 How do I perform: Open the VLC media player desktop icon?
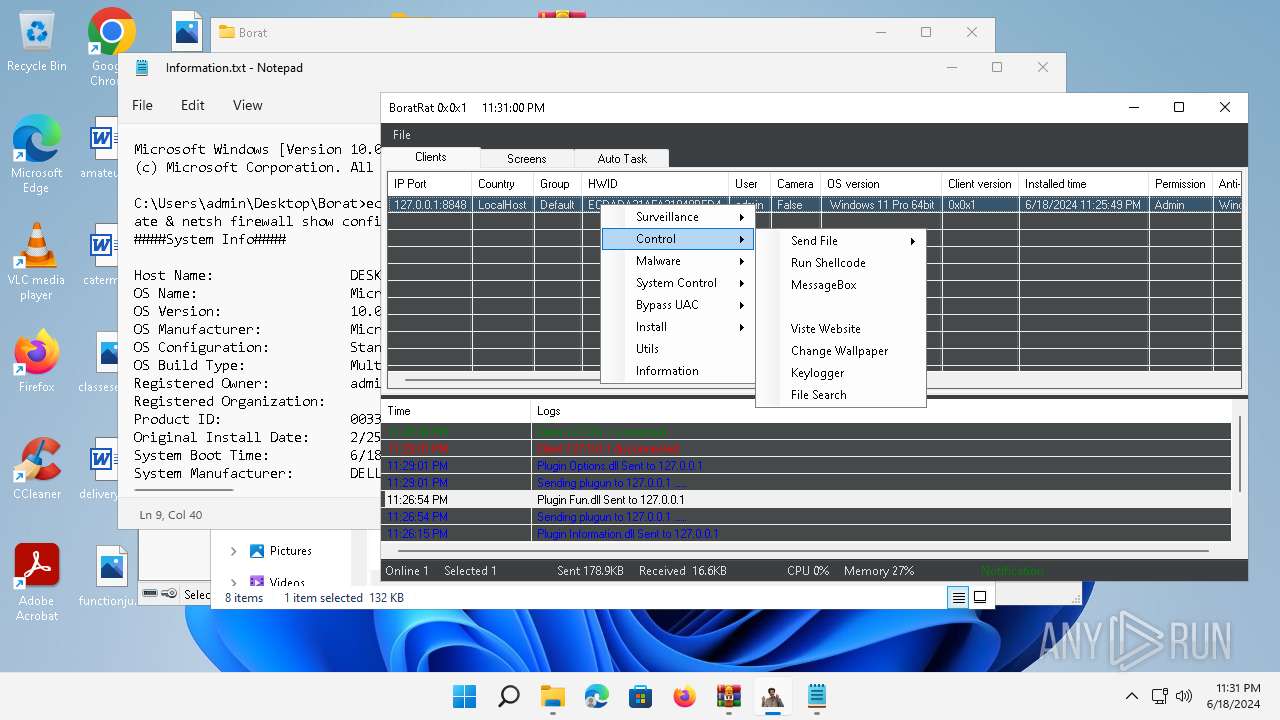(x=37, y=262)
